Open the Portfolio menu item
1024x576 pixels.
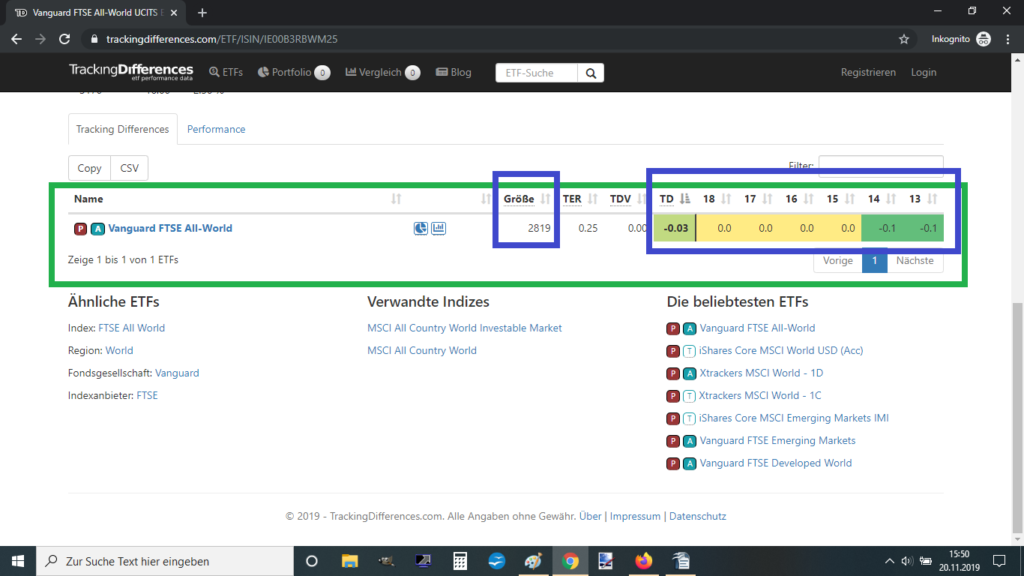pyautogui.click(x=293, y=72)
